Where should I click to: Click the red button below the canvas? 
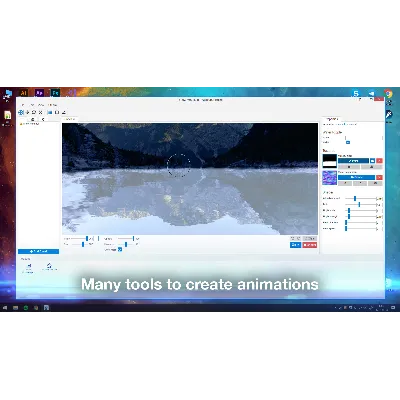click(310, 245)
